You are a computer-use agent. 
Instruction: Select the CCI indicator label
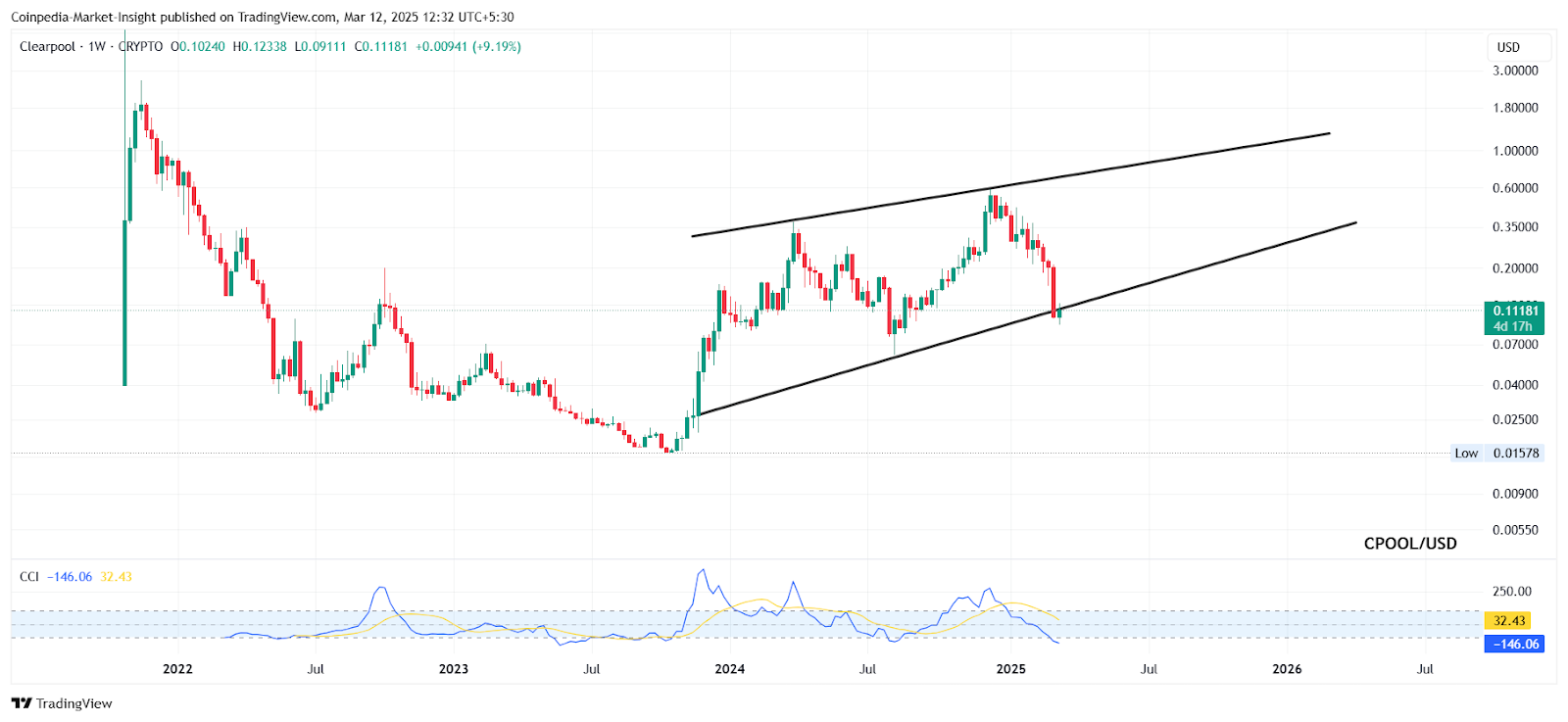click(x=29, y=577)
